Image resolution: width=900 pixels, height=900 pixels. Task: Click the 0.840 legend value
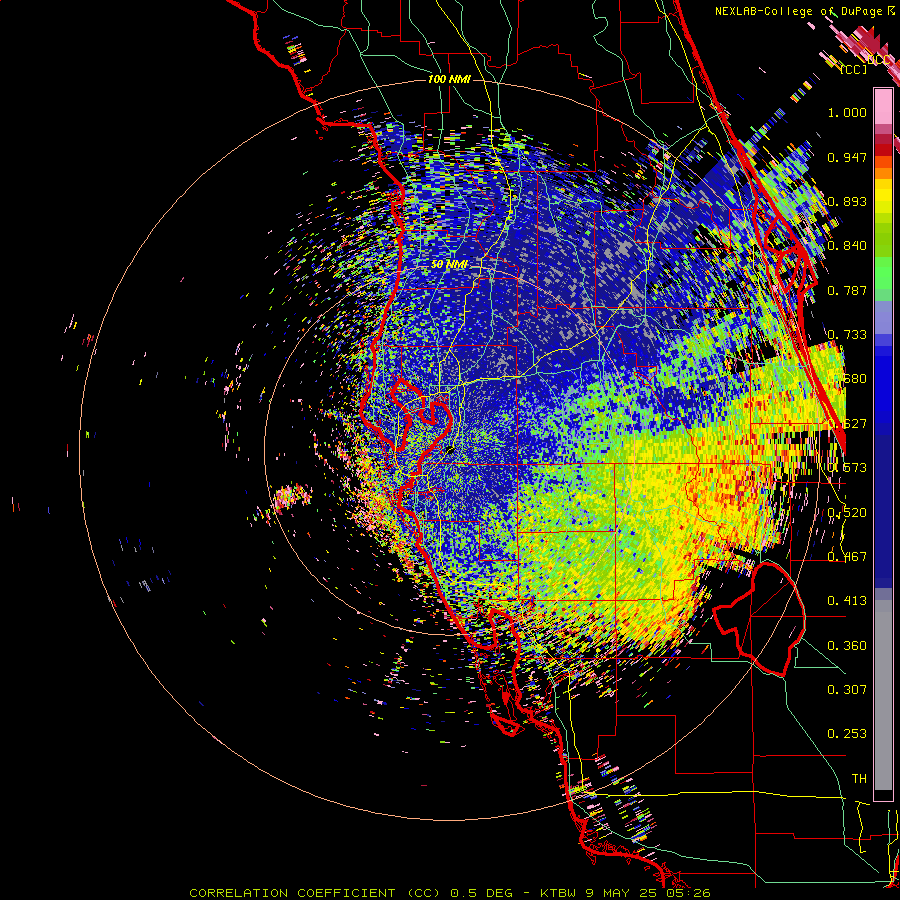847,246
